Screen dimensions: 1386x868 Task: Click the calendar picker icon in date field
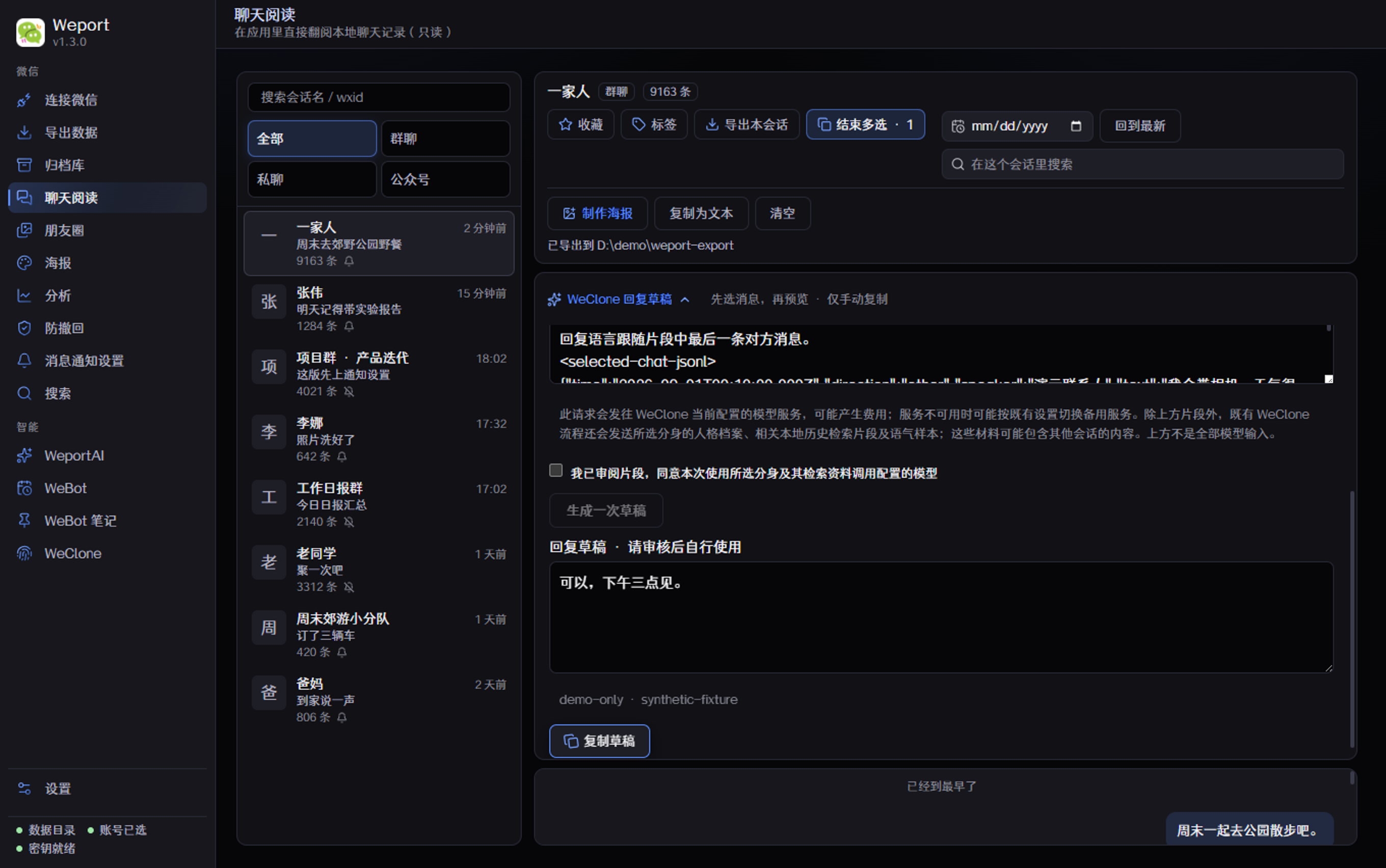[x=1076, y=126]
